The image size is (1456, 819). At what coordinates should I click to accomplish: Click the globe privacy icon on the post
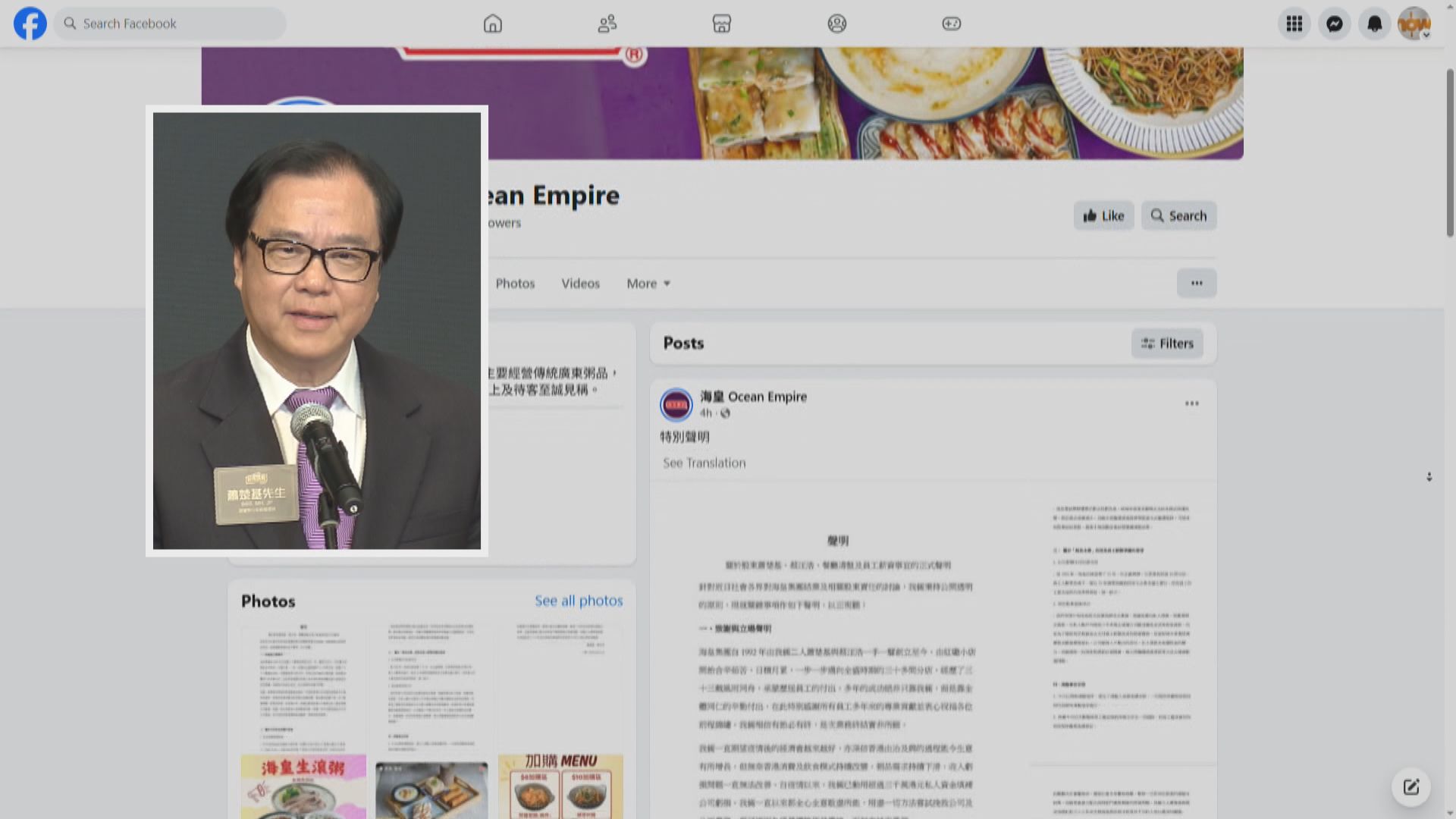(x=725, y=414)
